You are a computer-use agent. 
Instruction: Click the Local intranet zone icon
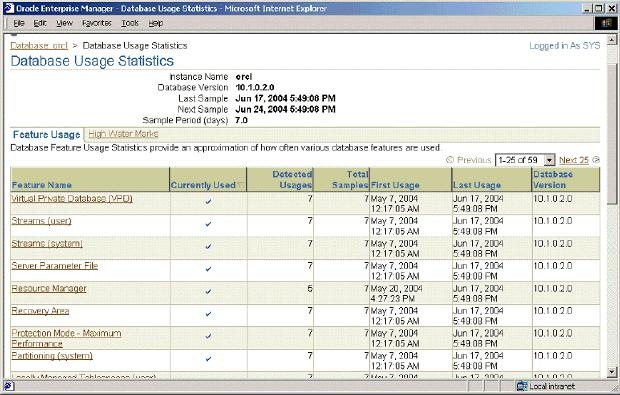click(x=522, y=386)
